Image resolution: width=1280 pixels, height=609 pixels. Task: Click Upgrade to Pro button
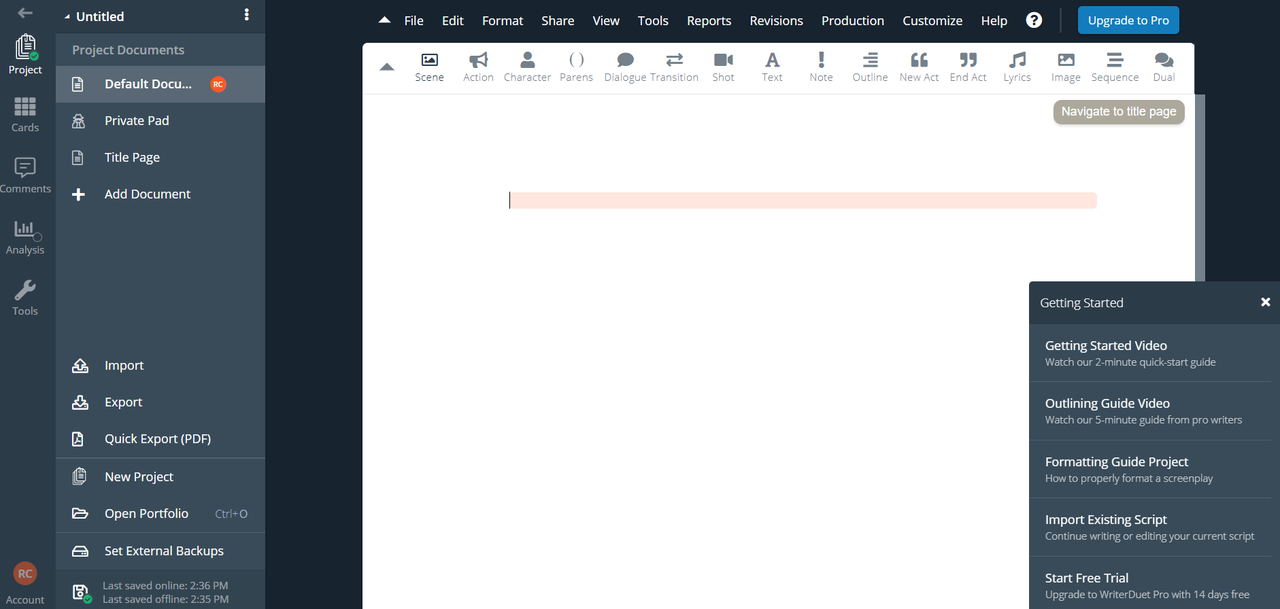click(x=1128, y=21)
